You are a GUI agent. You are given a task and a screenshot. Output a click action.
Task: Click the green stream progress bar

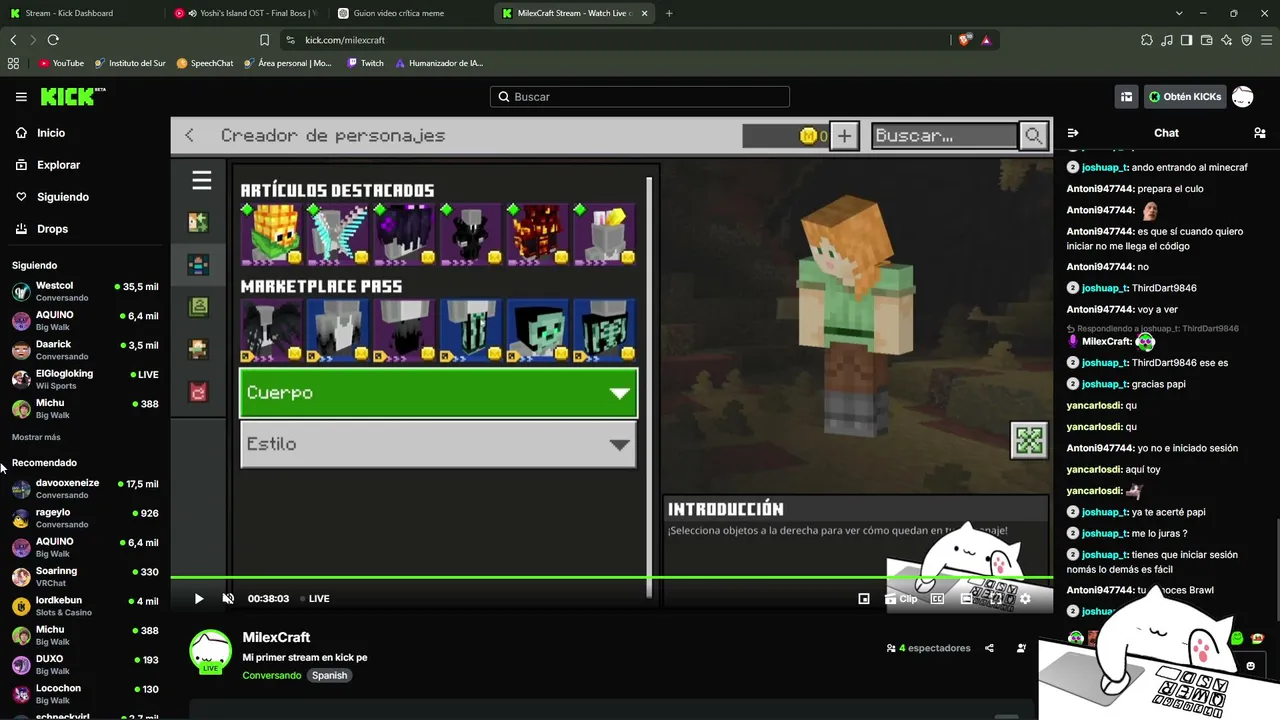611,577
